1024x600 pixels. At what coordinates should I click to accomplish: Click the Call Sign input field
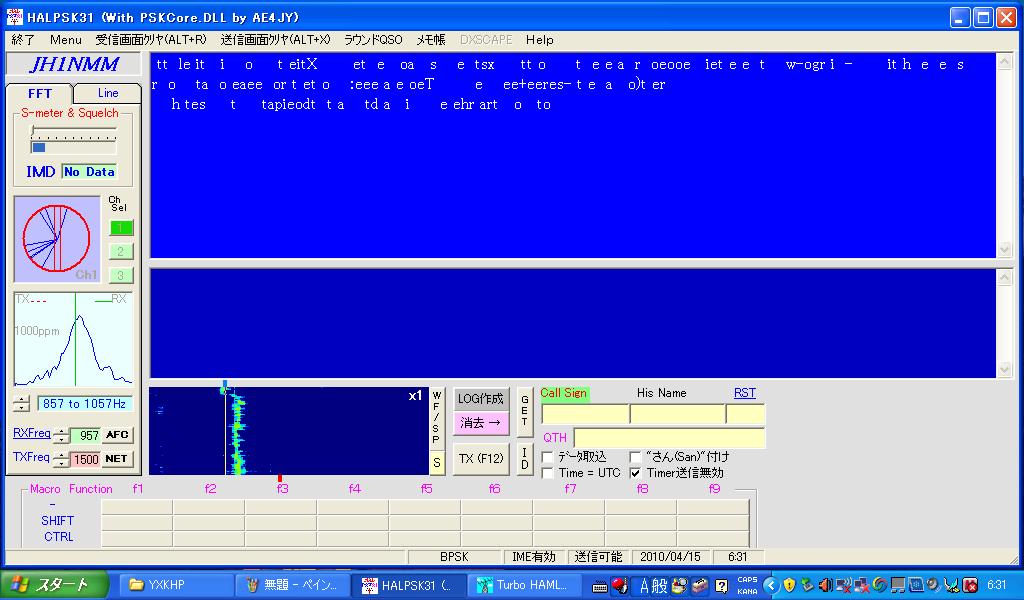pos(585,414)
